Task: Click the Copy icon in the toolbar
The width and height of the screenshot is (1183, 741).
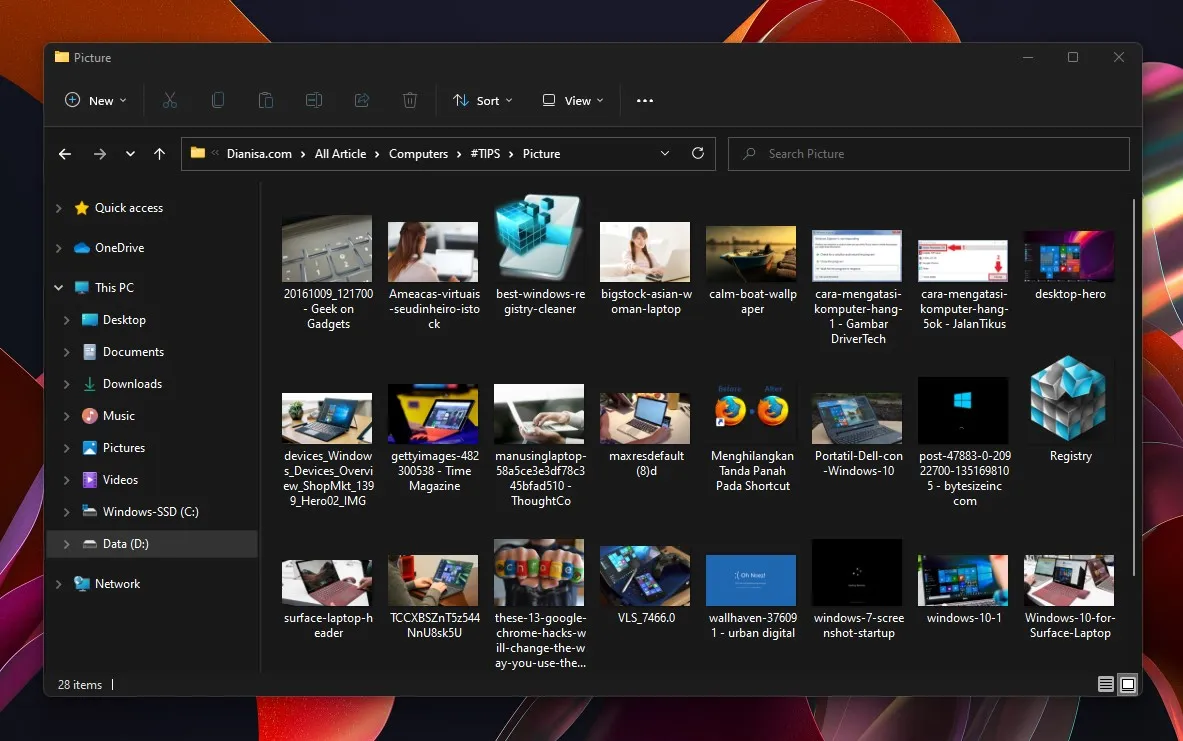Action: click(x=218, y=100)
